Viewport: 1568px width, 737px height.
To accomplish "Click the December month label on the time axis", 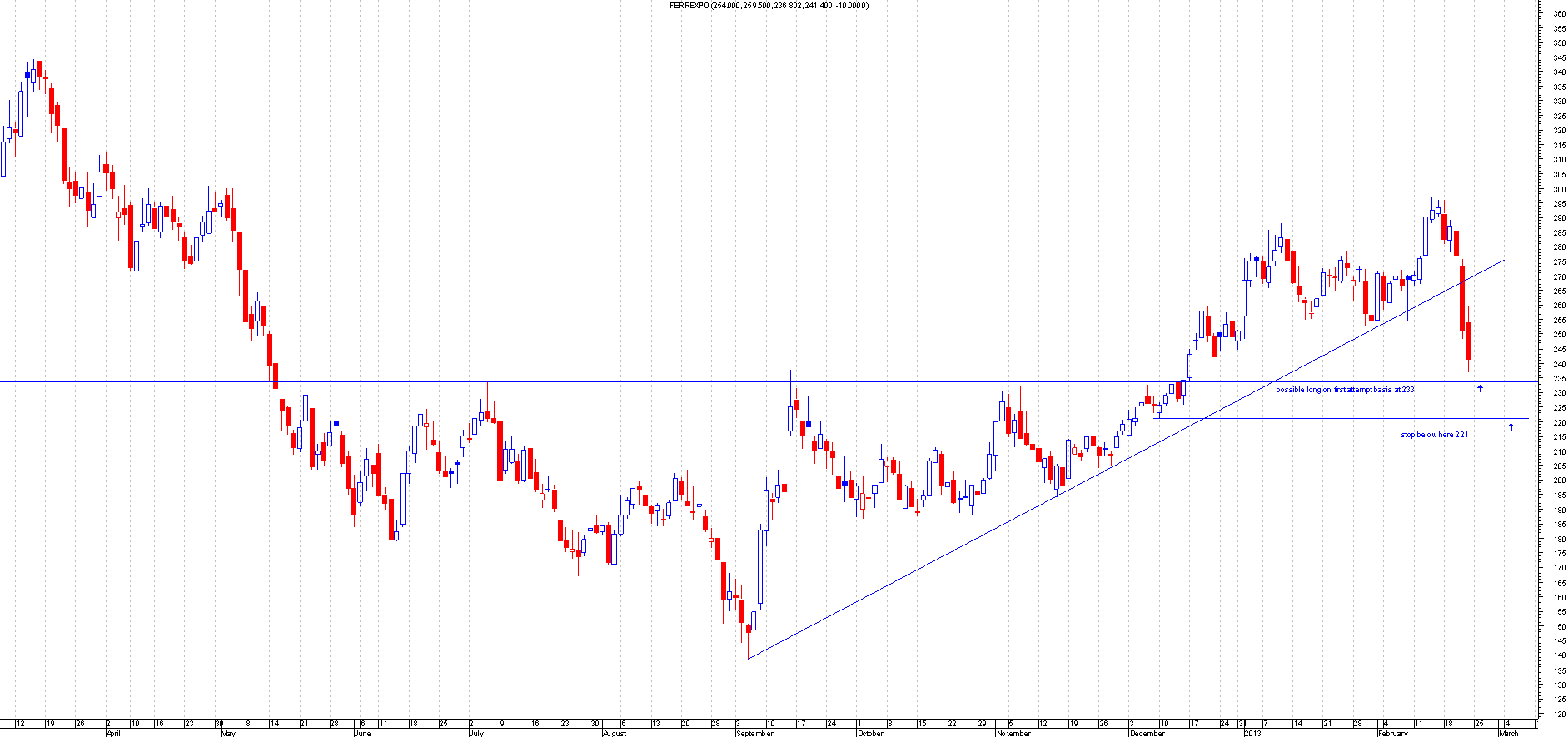I will [x=1147, y=734].
